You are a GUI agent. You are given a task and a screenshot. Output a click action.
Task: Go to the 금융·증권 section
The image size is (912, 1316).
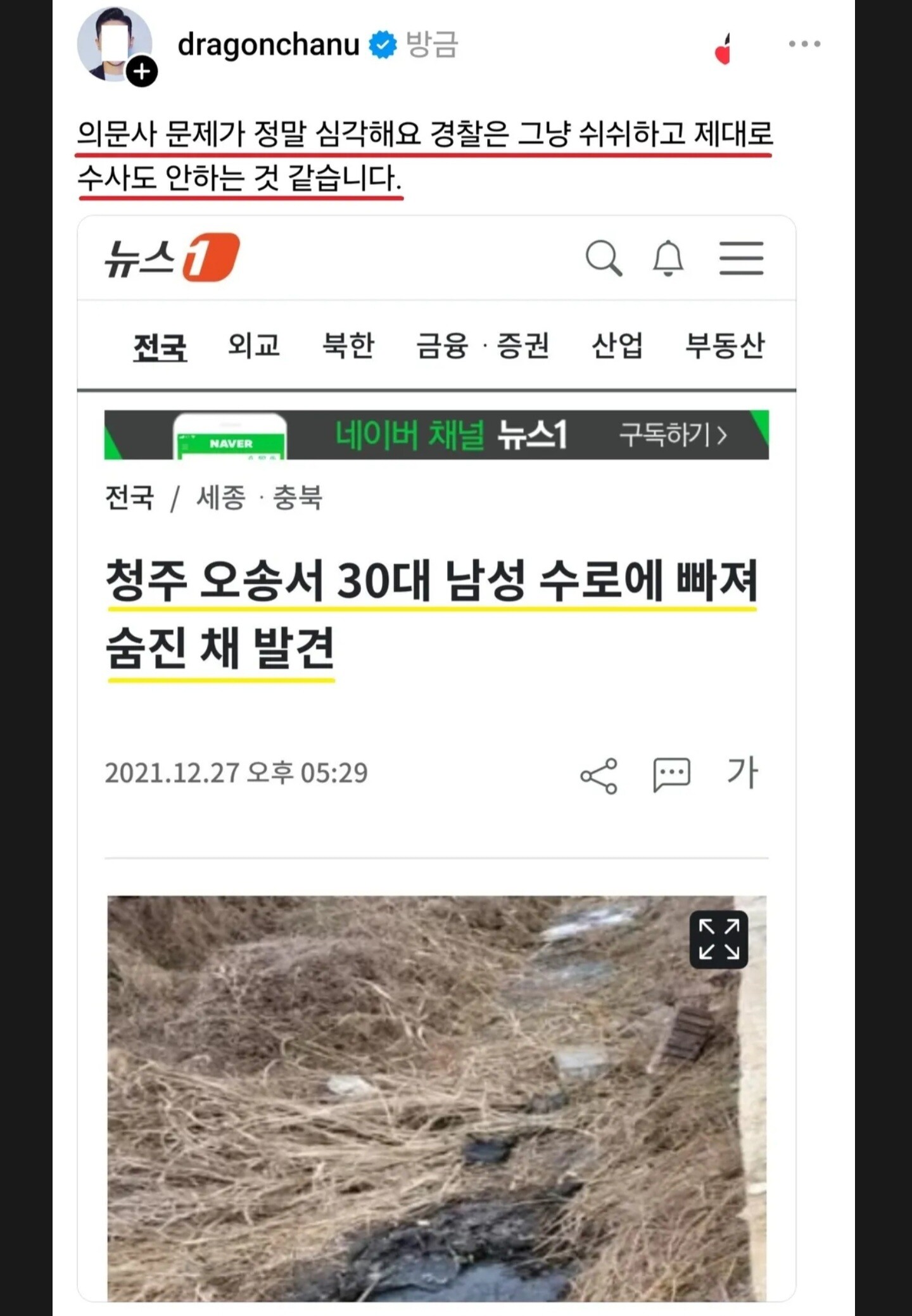483,346
